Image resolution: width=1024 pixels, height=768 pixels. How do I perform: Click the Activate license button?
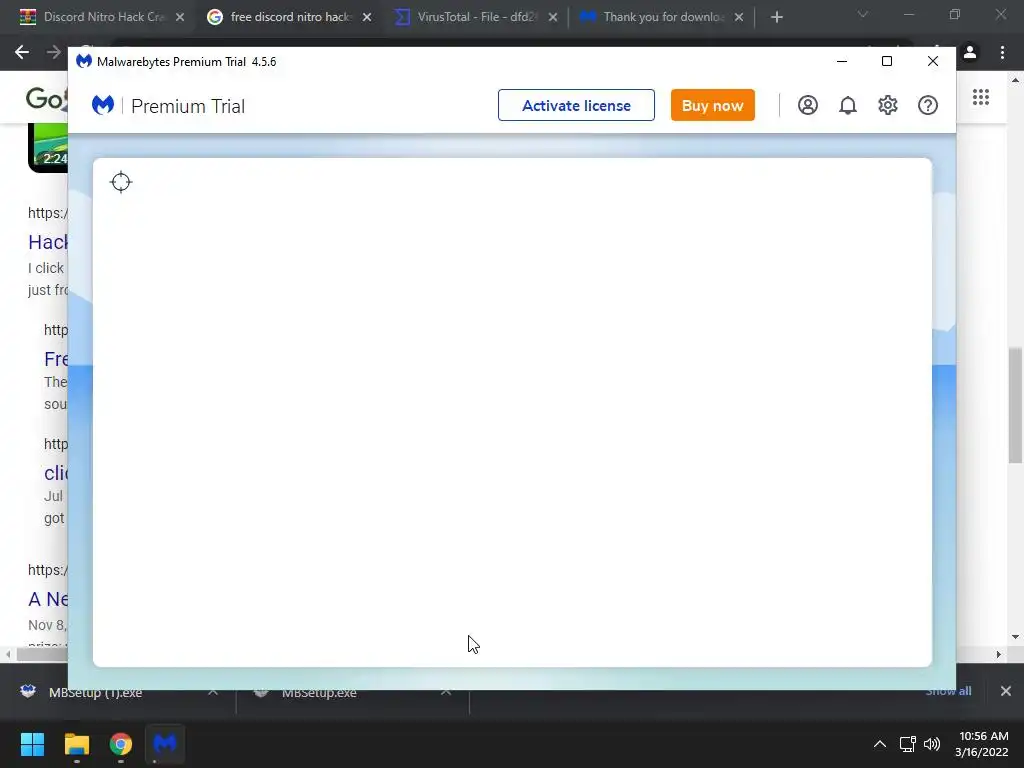[x=576, y=105]
